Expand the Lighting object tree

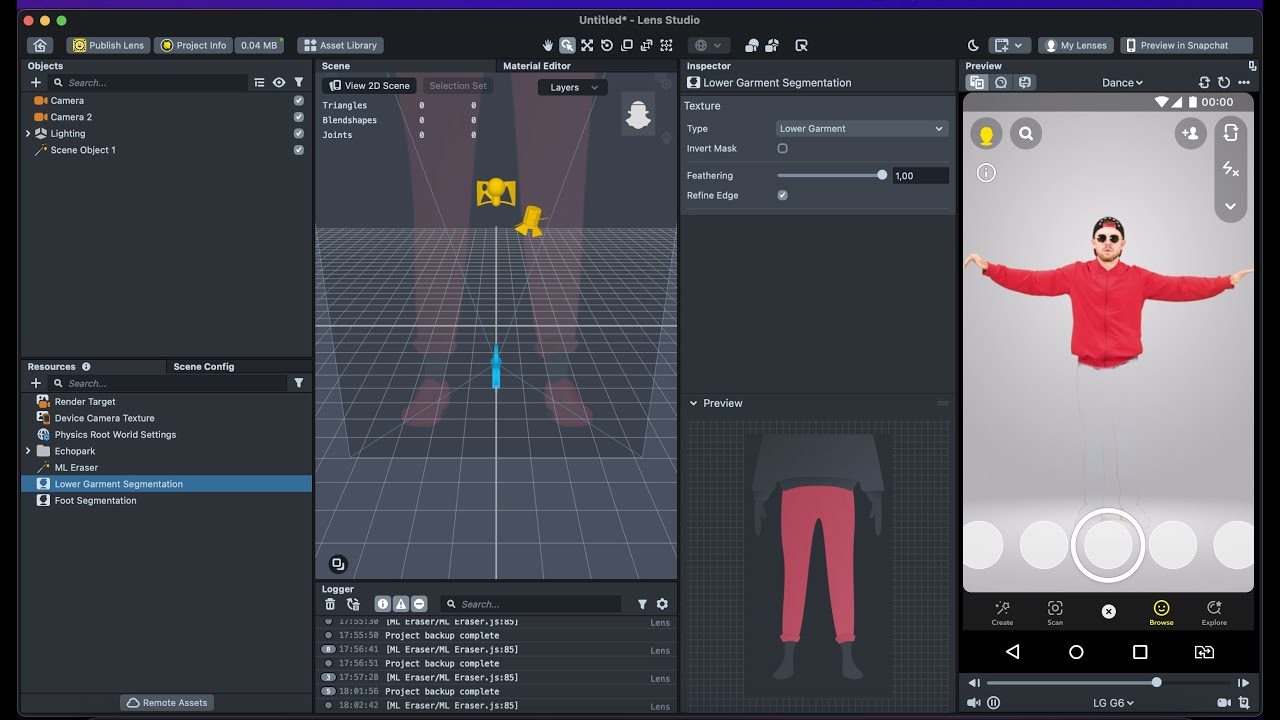pyautogui.click(x=28, y=134)
